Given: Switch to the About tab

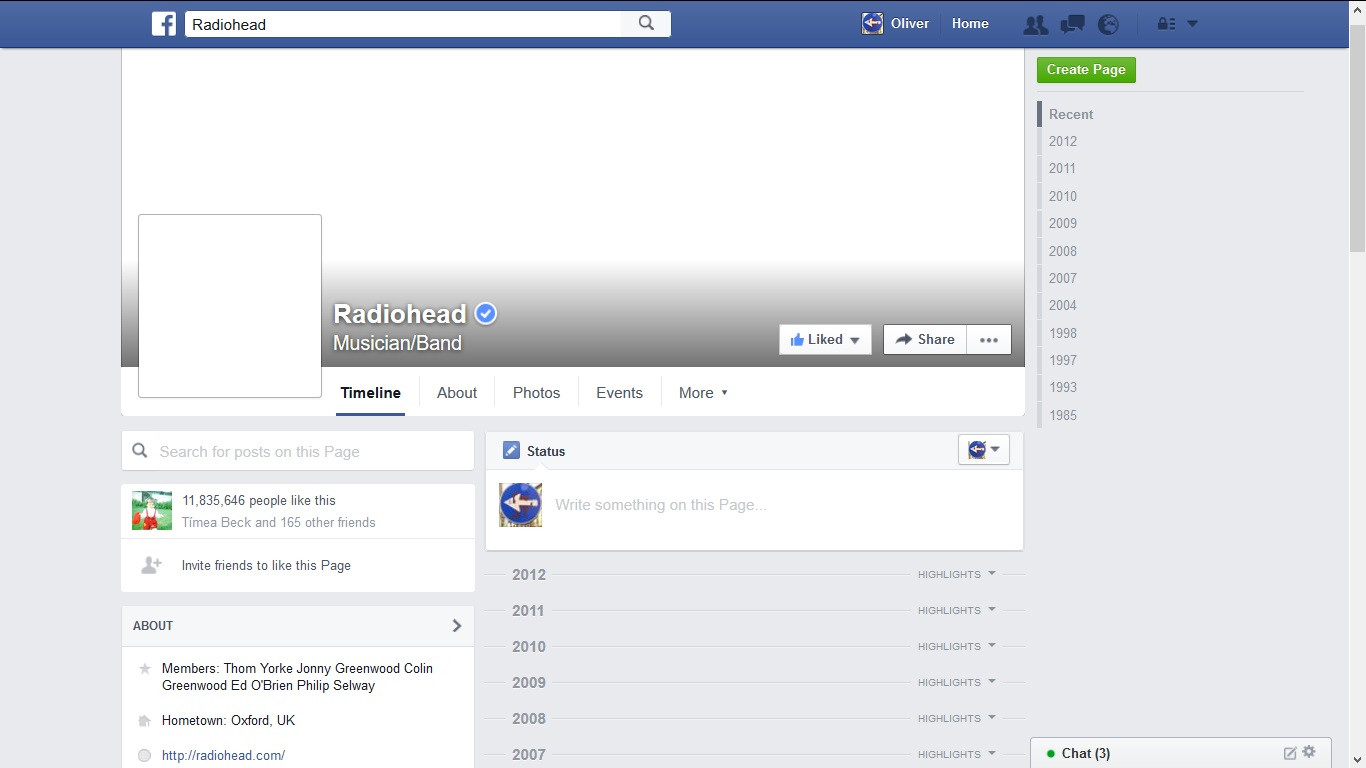Looking at the screenshot, I should [457, 393].
